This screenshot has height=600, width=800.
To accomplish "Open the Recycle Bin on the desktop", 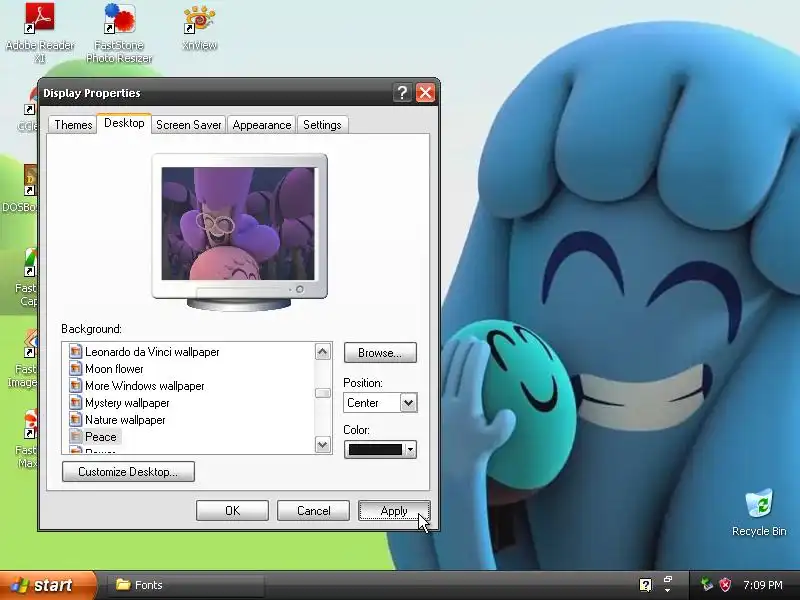I will point(759,512).
